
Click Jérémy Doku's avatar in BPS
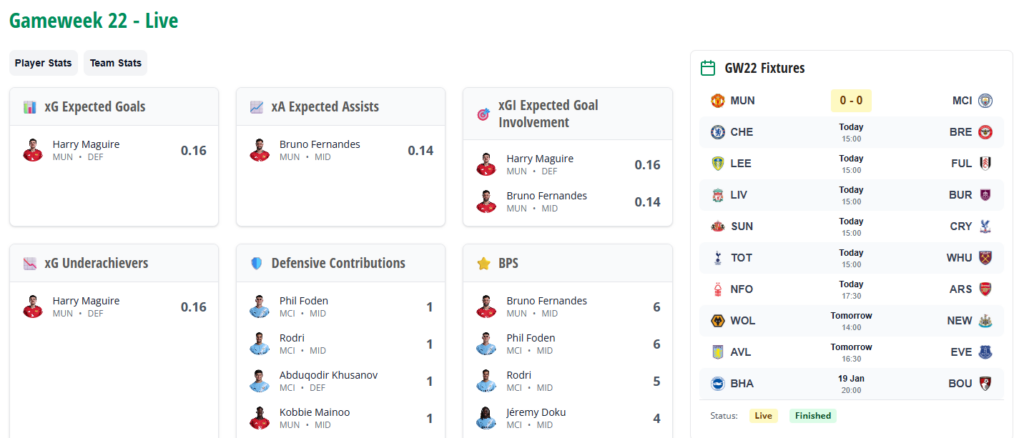coord(485,418)
